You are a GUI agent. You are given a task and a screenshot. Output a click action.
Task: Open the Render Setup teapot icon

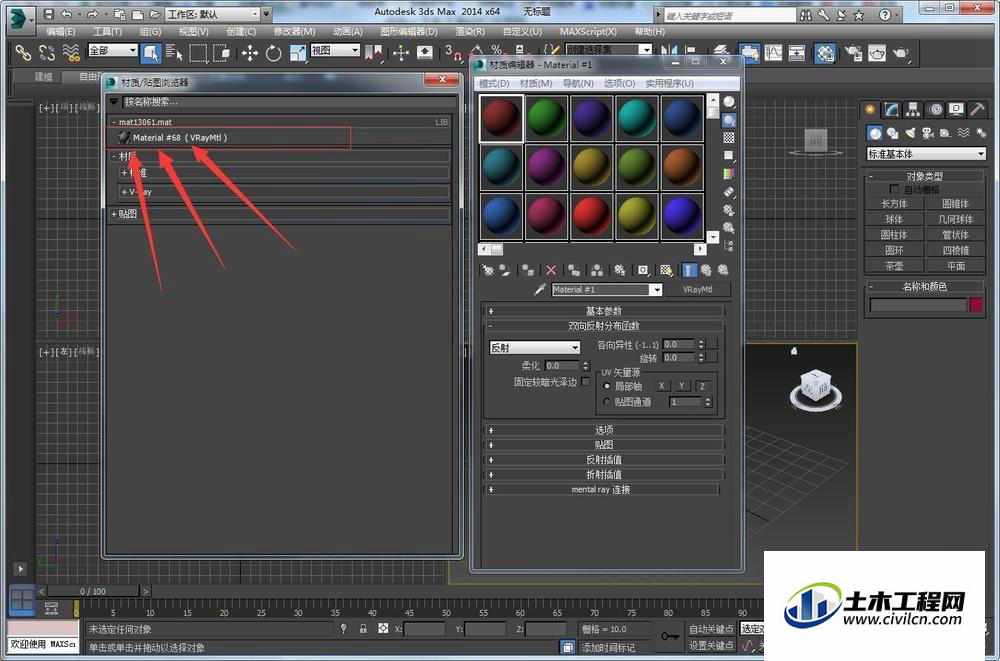tap(853, 53)
